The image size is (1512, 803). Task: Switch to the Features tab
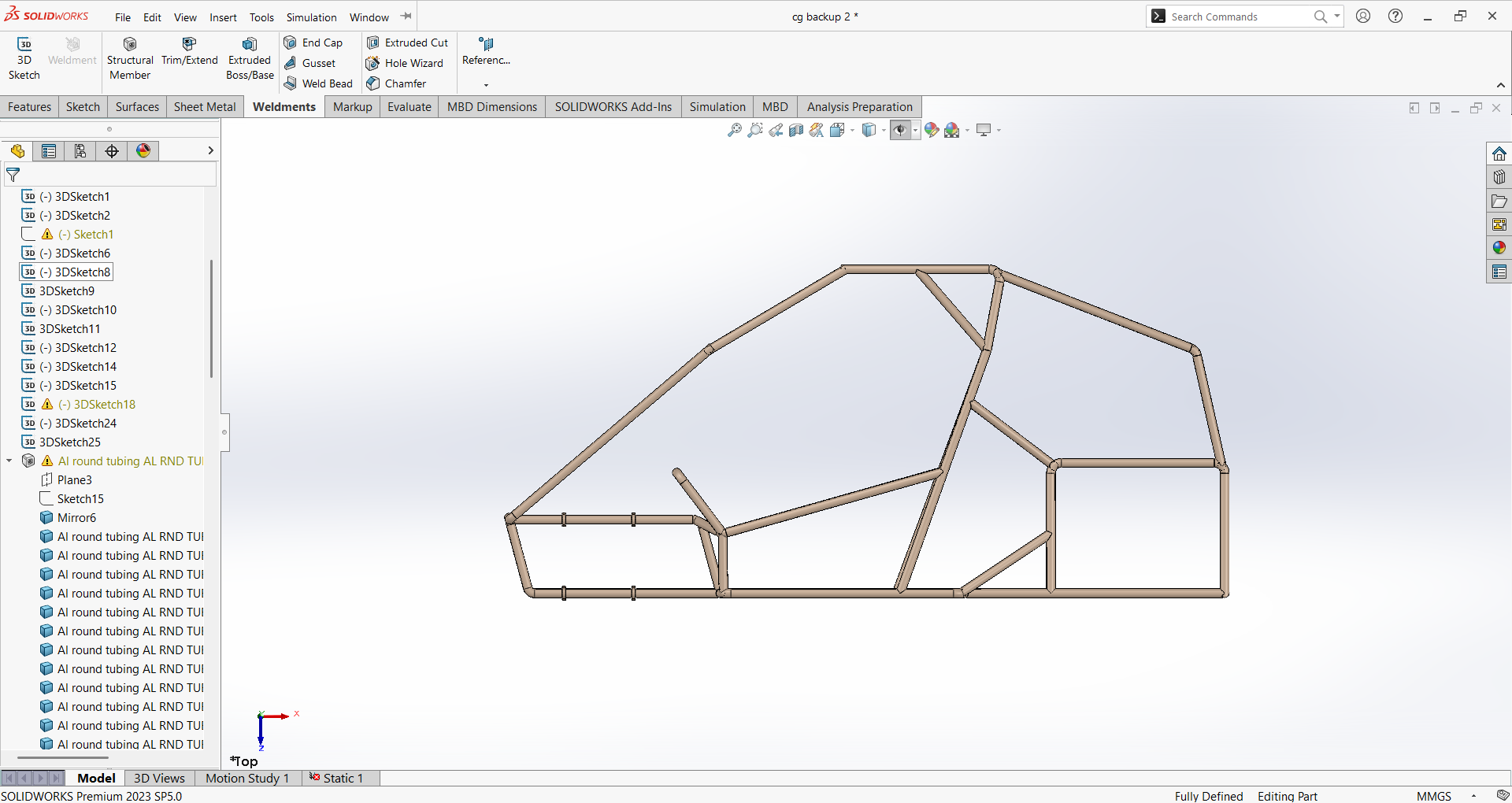click(30, 107)
